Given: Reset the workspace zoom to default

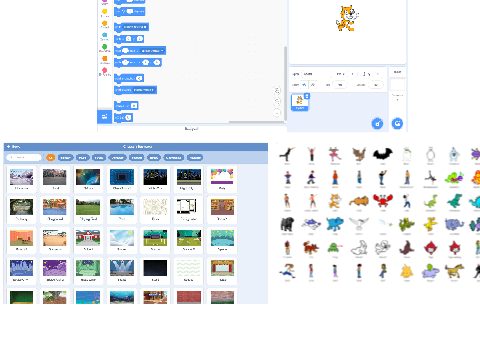Looking at the screenshot, I should (x=277, y=113).
